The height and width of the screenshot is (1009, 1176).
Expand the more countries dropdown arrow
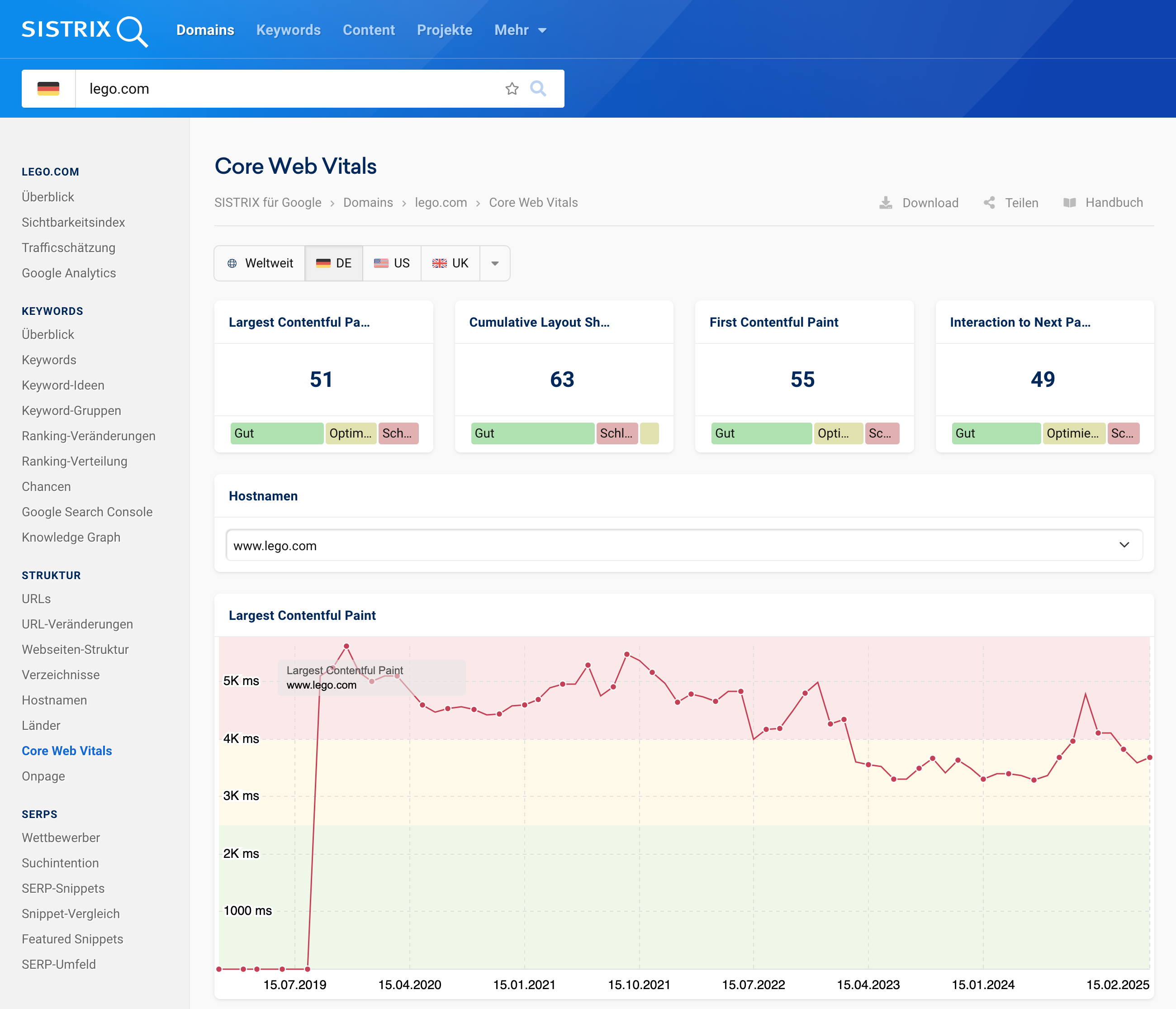[x=494, y=263]
